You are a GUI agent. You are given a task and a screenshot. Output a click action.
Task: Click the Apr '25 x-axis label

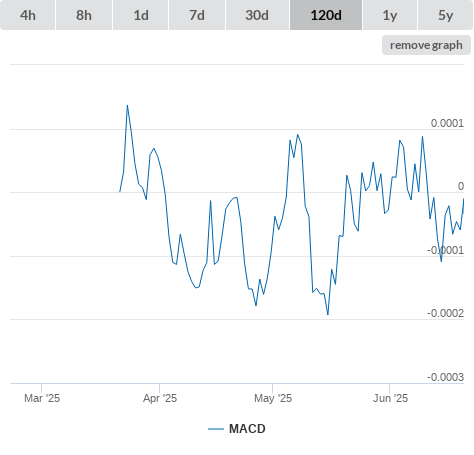pos(160,398)
